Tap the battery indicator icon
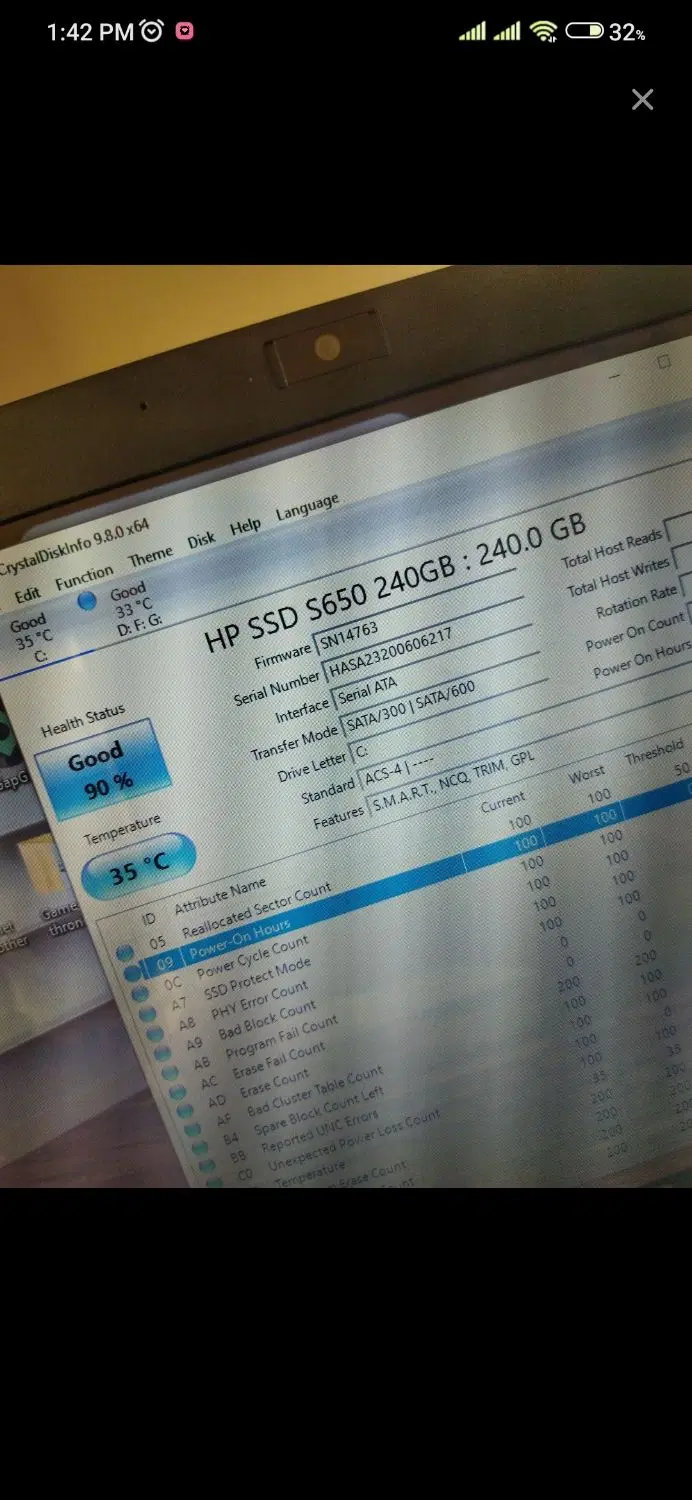 click(584, 32)
